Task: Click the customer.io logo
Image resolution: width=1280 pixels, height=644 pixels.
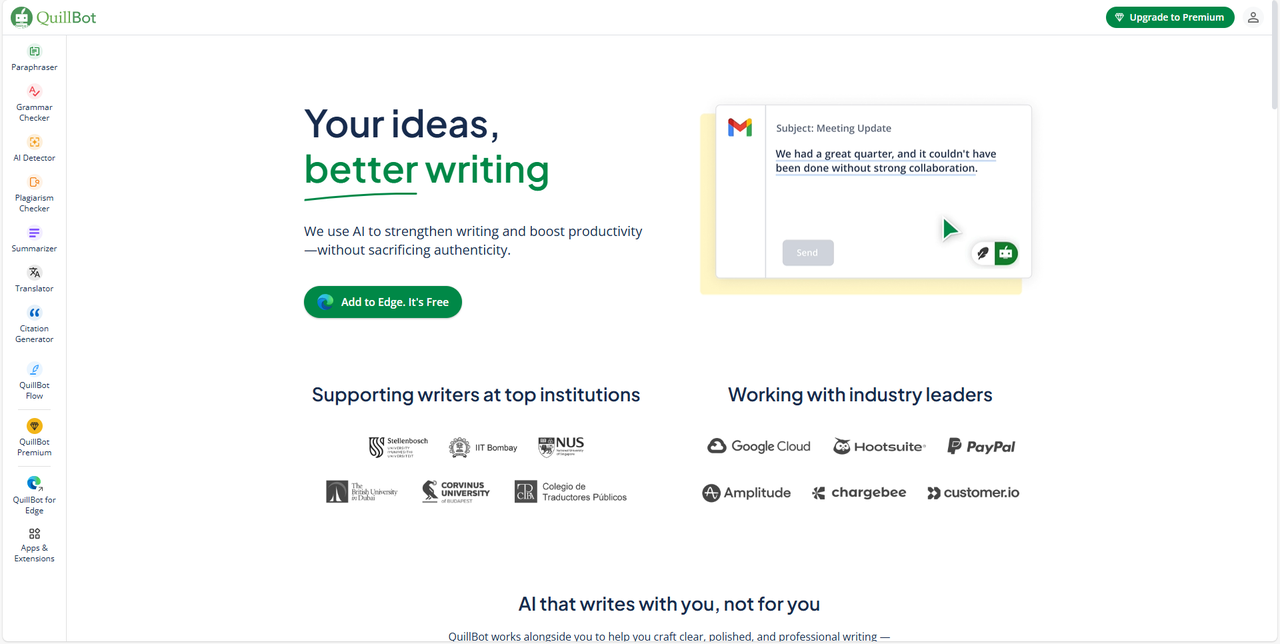Action: pos(973,492)
